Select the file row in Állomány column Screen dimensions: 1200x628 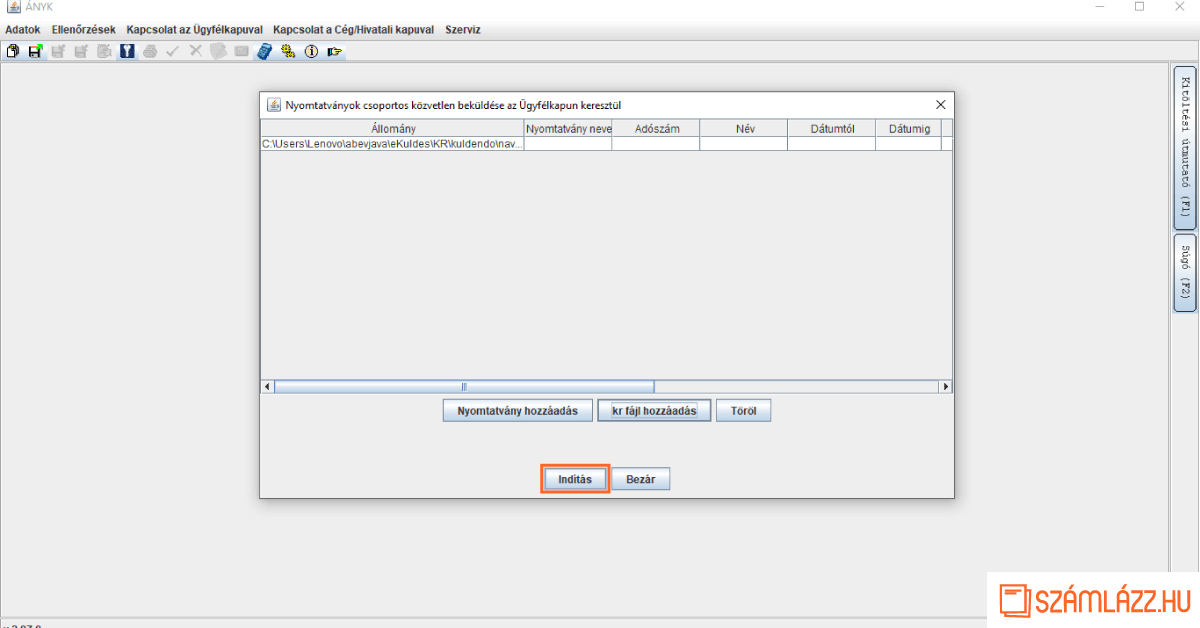point(392,144)
